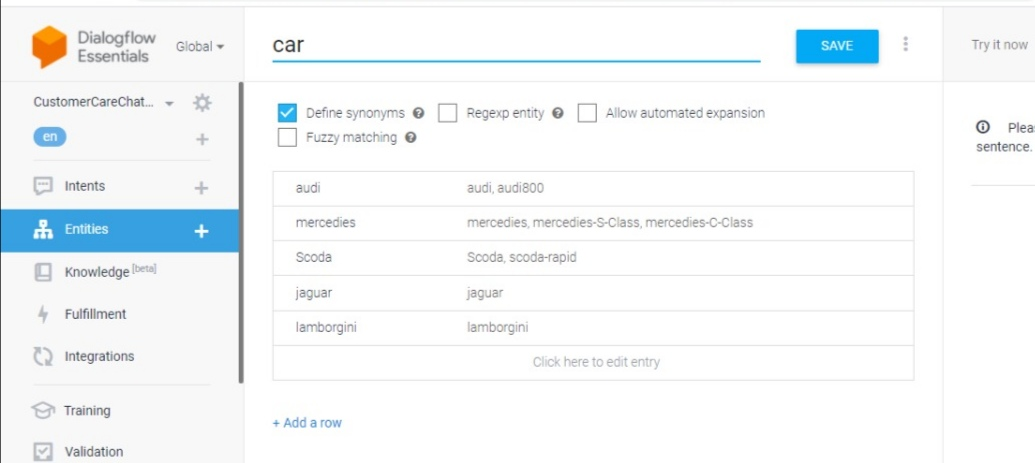1035x463 pixels.
Task: Select the Scoda reference value cell
Action: click(x=314, y=257)
